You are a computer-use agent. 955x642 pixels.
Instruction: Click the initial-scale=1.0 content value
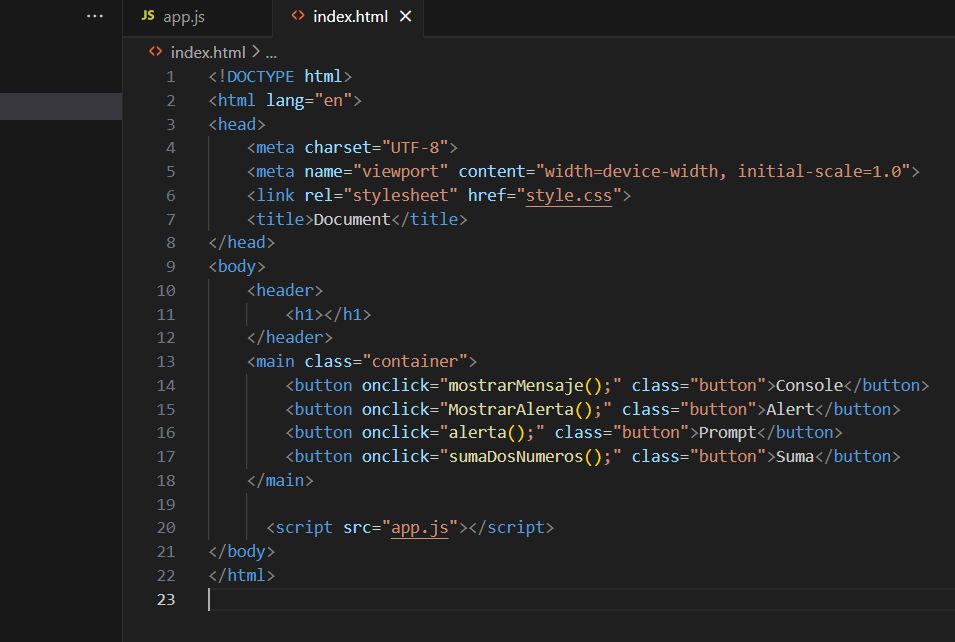point(819,172)
